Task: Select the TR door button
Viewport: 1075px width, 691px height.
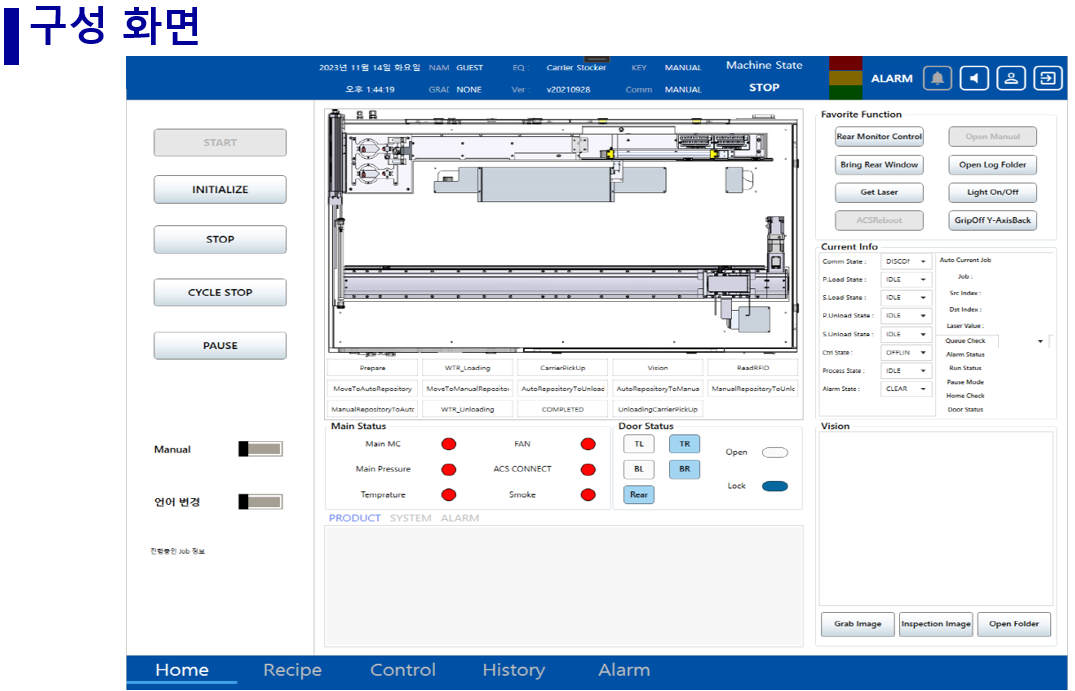Action: coord(684,444)
